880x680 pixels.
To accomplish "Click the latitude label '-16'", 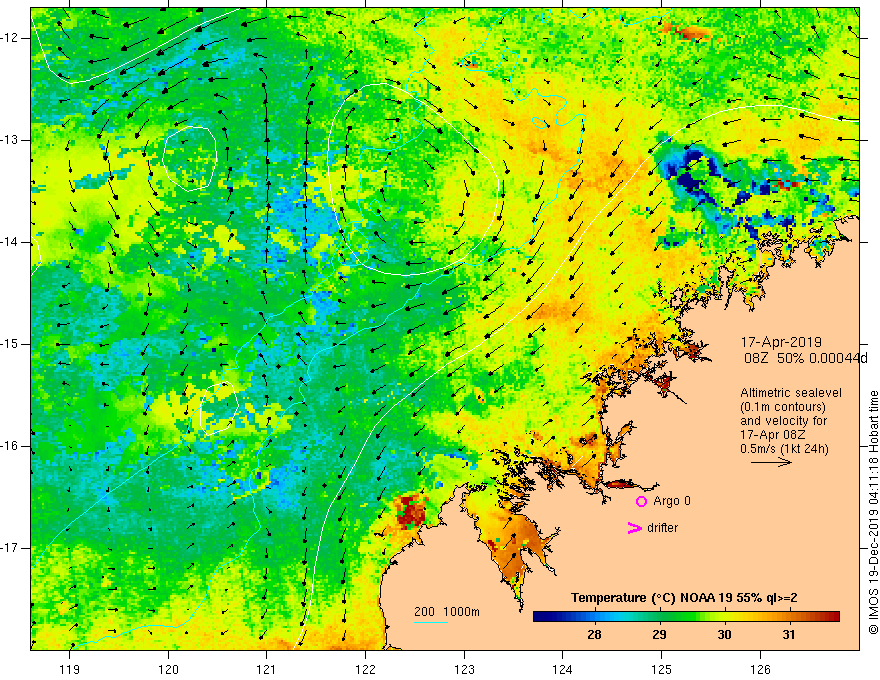I will click(11, 446).
